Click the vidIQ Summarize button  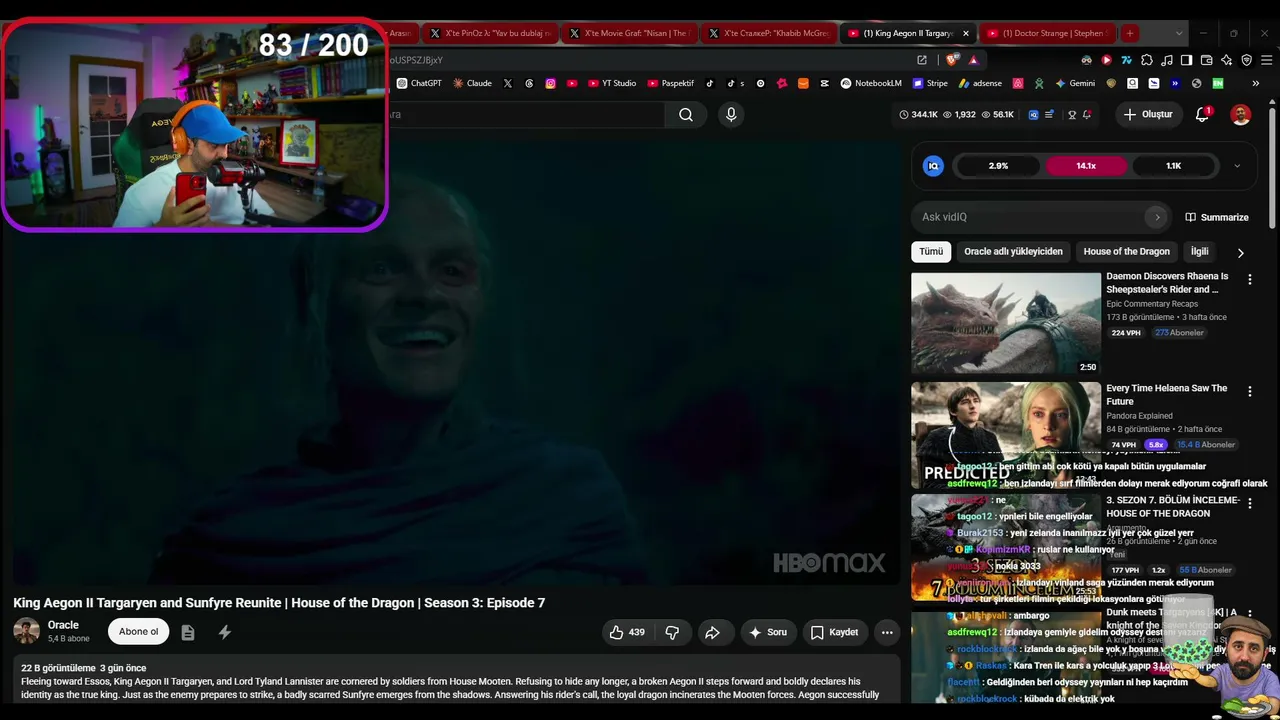pyautogui.click(x=1216, y=217)
